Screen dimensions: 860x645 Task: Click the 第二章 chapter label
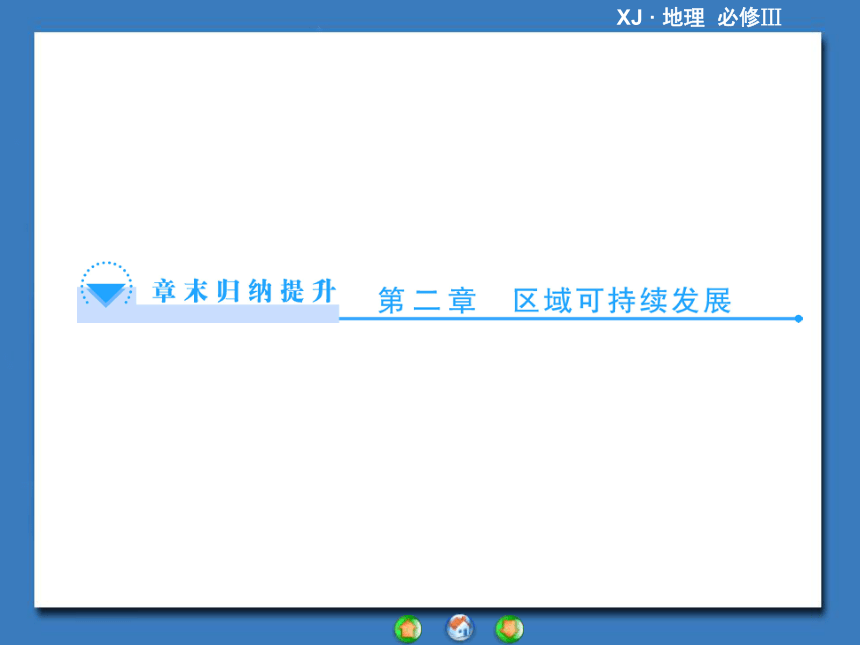[427, 301]
